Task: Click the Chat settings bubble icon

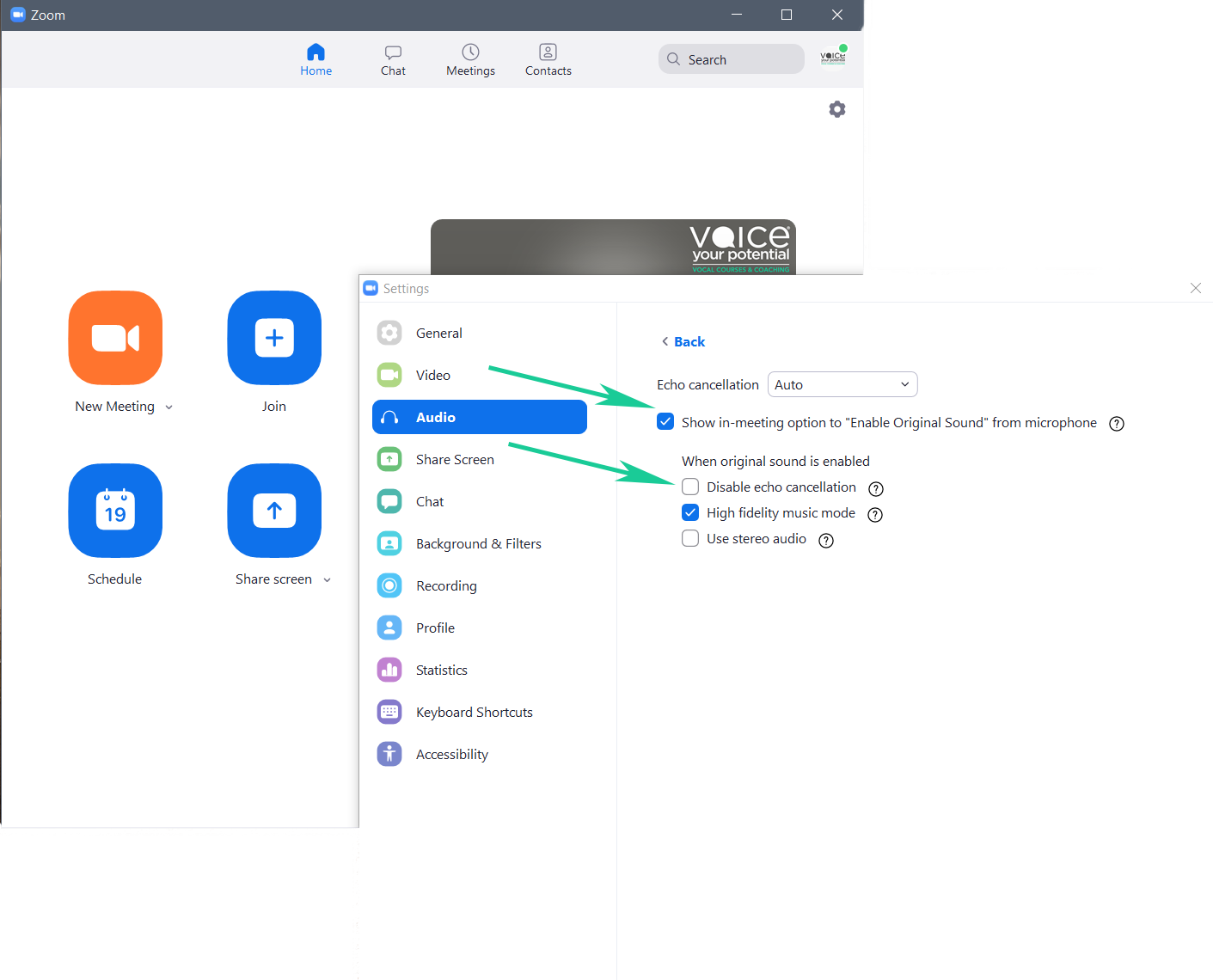Action: 389,501
